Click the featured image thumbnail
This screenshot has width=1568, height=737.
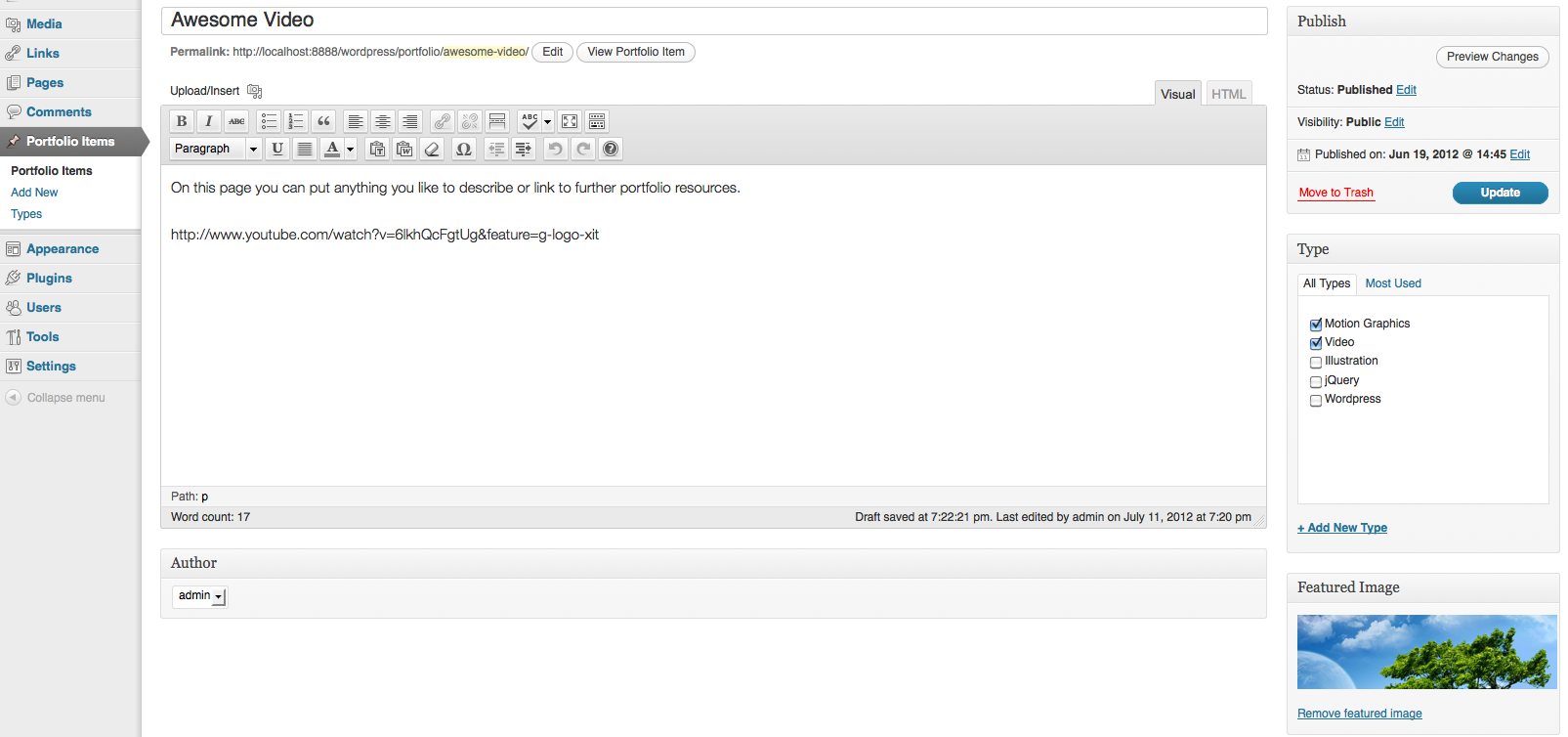click(x=1427, y=652)
